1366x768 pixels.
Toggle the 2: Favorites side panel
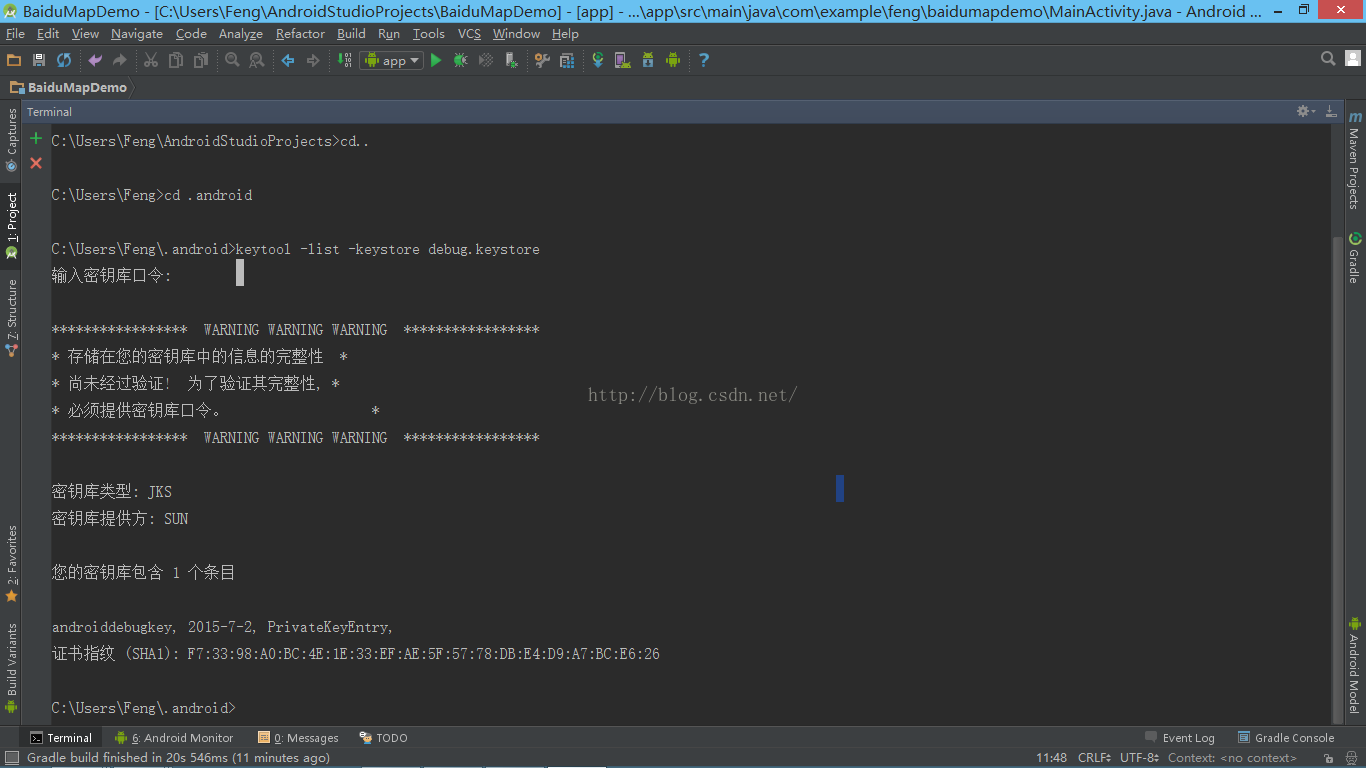(11, 563)
